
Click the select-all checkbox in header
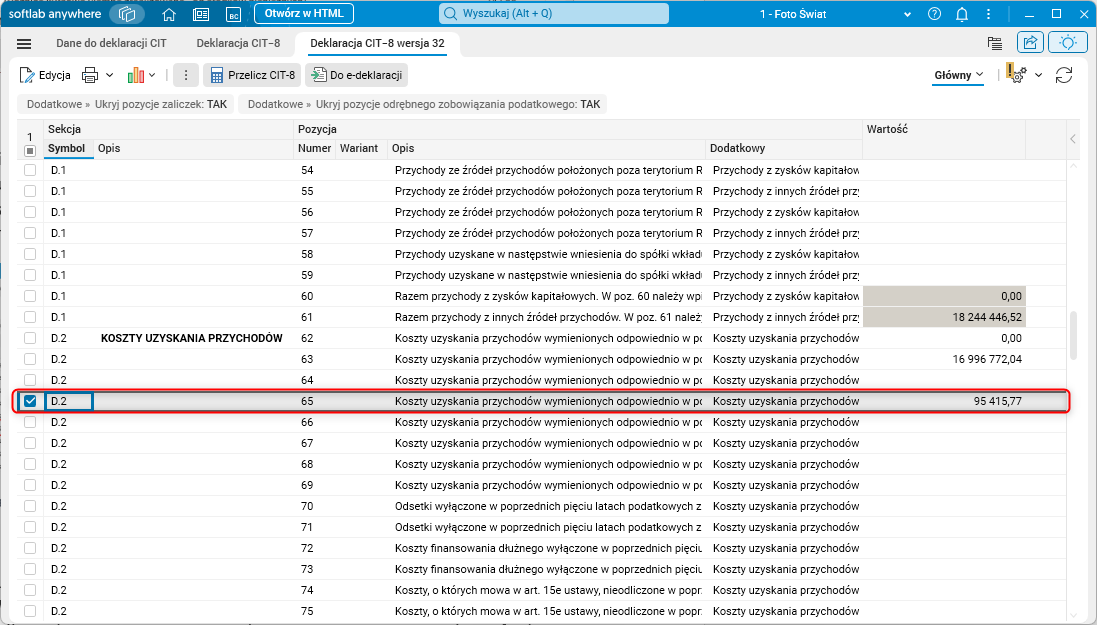pyautogui.click(x=29, y=150)
